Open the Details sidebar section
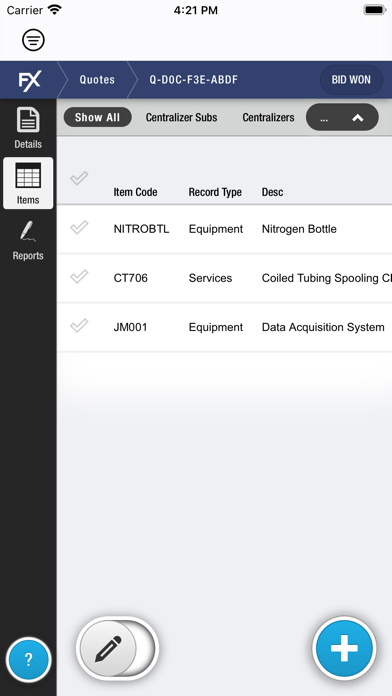This screenshot has height=696, width=392. click(28, 128)
